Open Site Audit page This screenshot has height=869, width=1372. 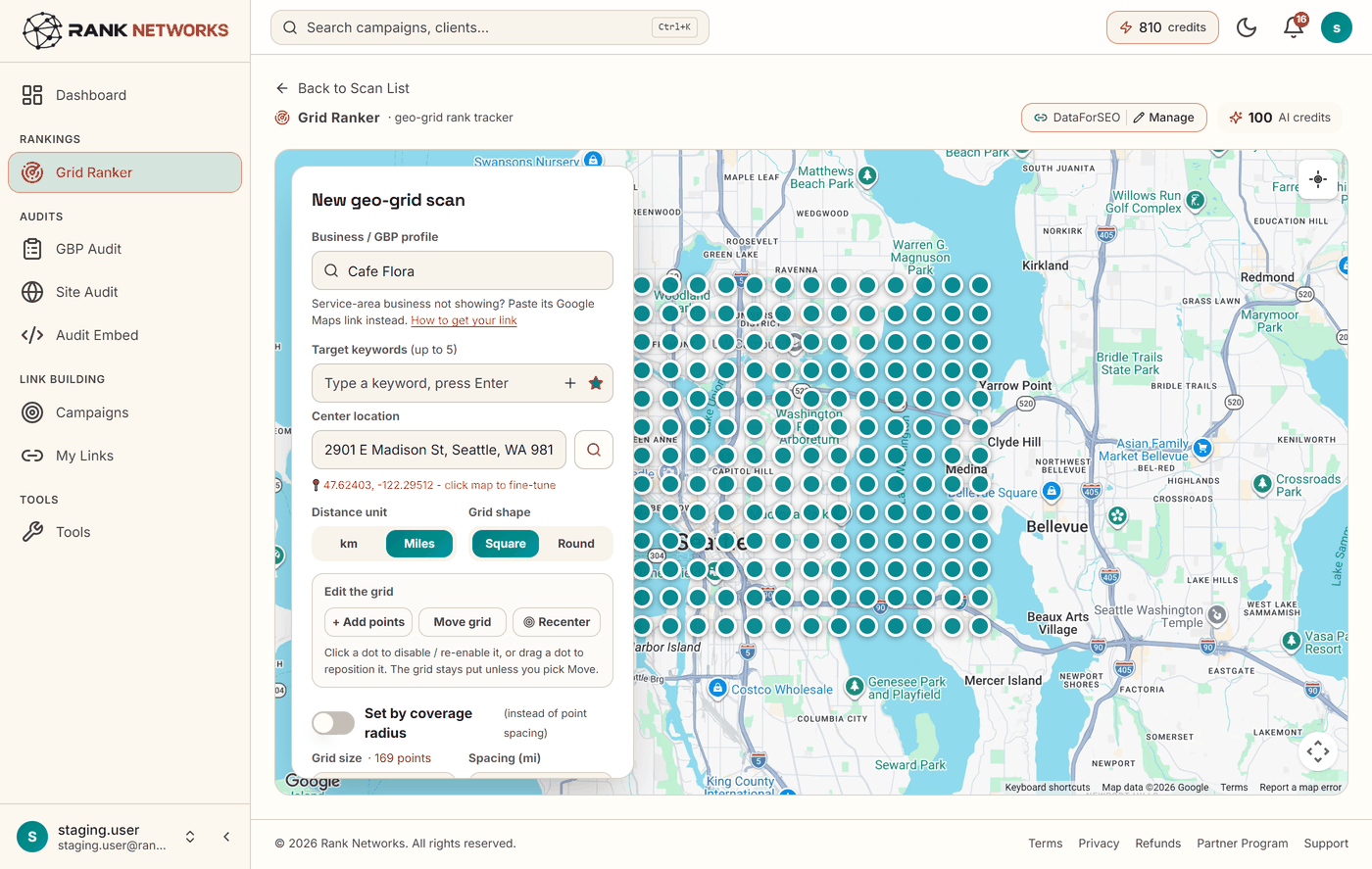click(124, 292)
